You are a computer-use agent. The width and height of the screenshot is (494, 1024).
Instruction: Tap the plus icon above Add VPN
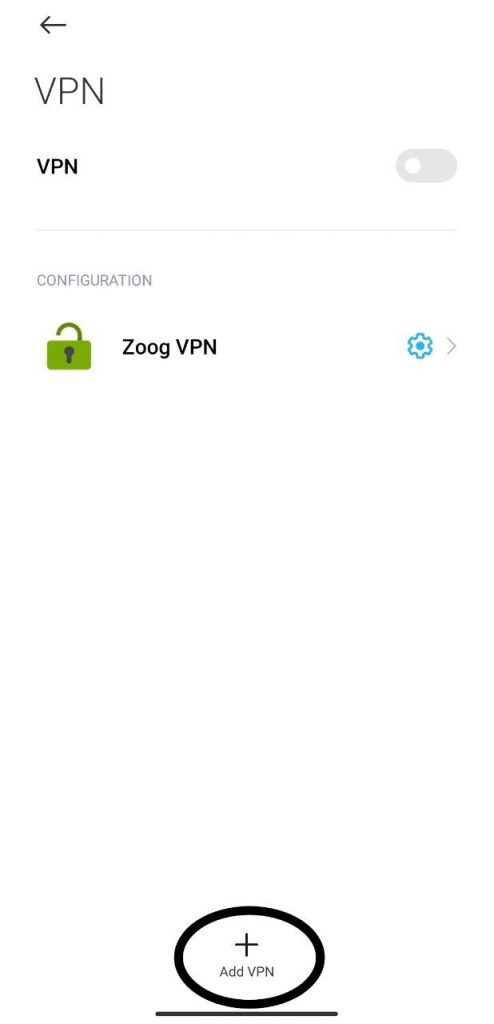(x=246, y=944)
